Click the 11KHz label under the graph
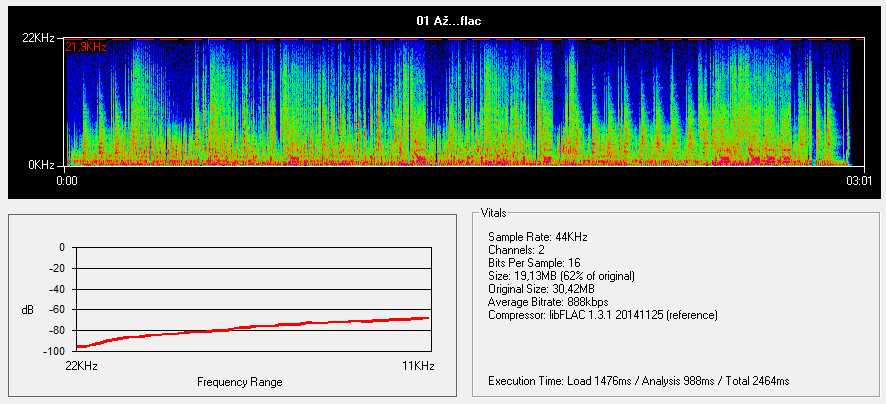 click(419, 367)
